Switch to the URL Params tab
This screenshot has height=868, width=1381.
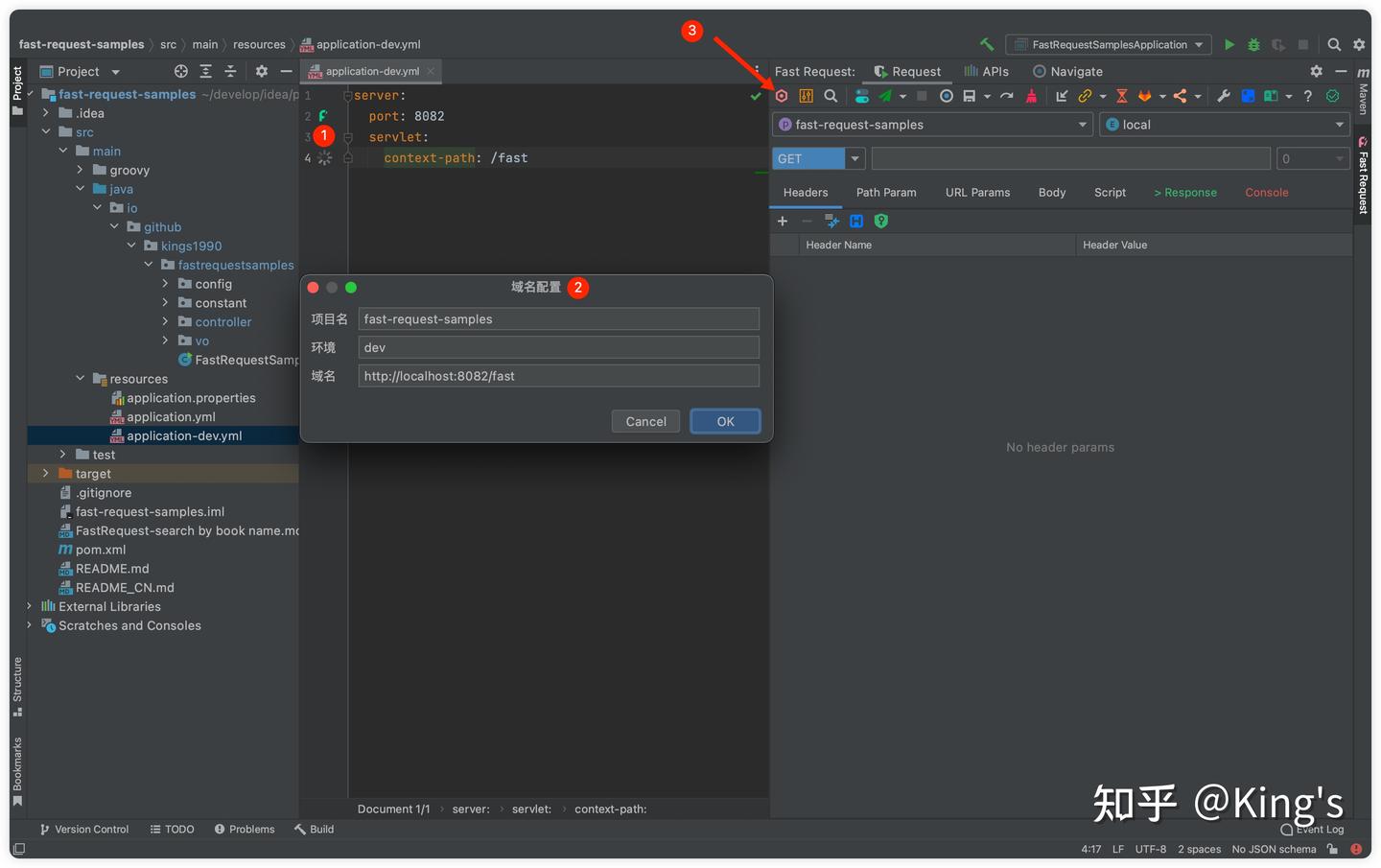977,193
